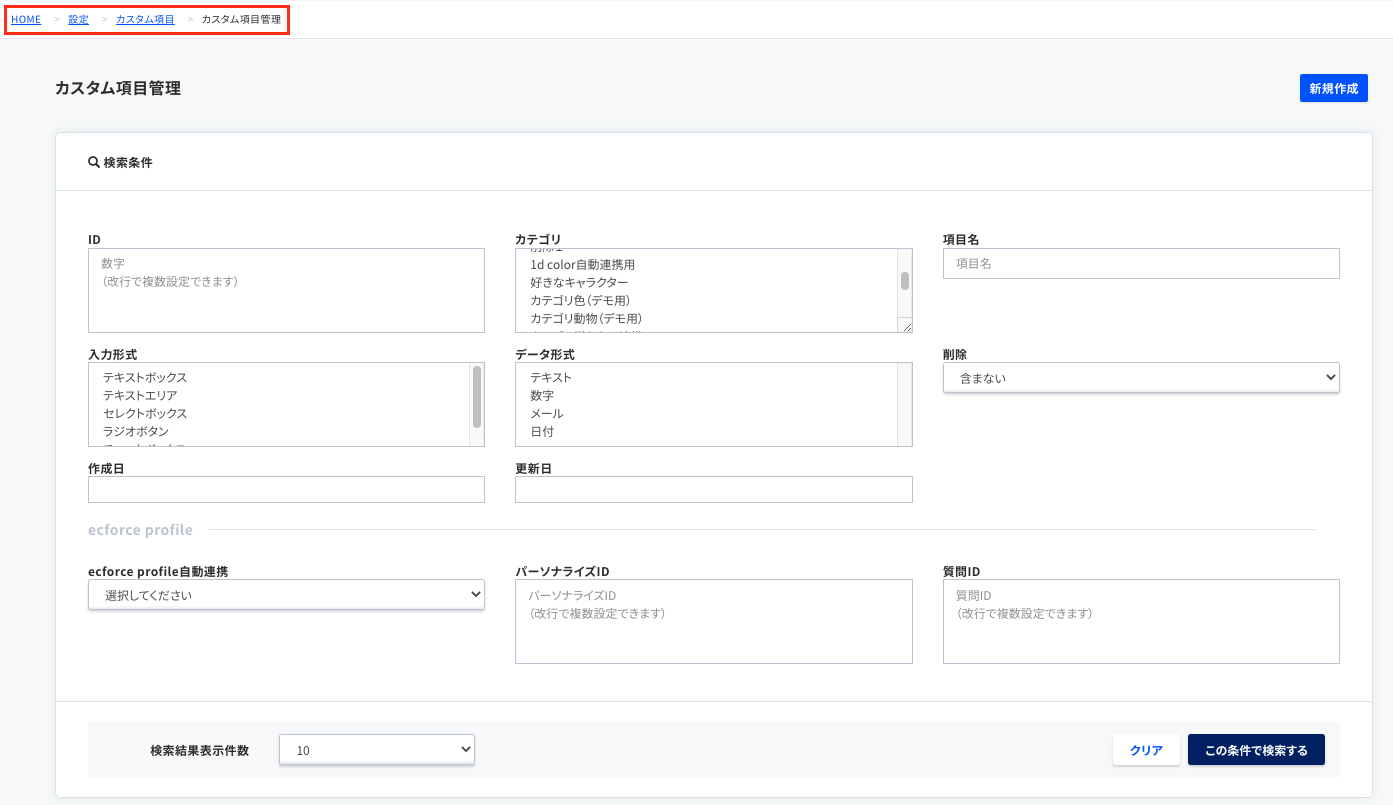Expand the ecforce profile自動連携 dropdown
The height and width of the screenshot is (805, 1393).
click(x=286, y=596)
